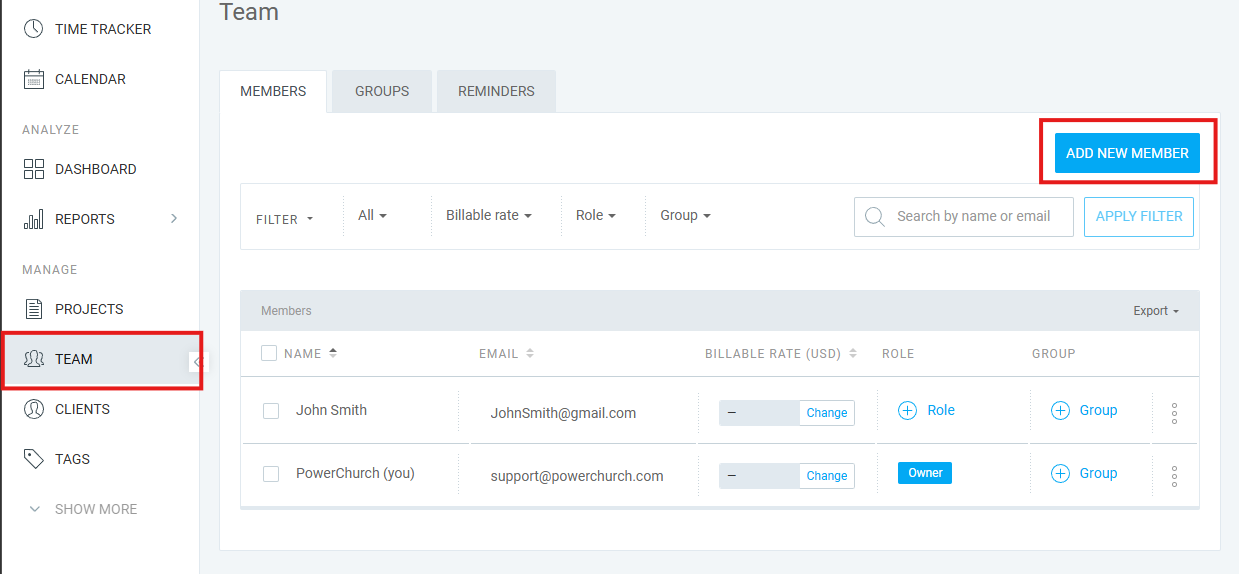Click the Clients person icon
Screen dimensions: 1239x574
coord(34,409)
